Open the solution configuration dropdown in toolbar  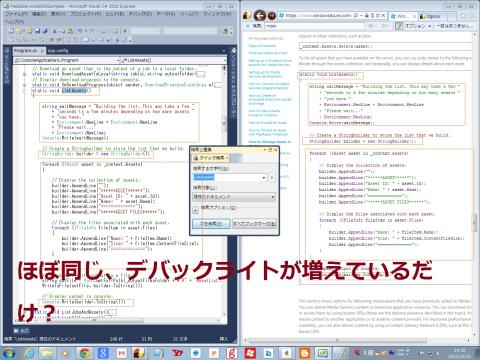[145, 31]
